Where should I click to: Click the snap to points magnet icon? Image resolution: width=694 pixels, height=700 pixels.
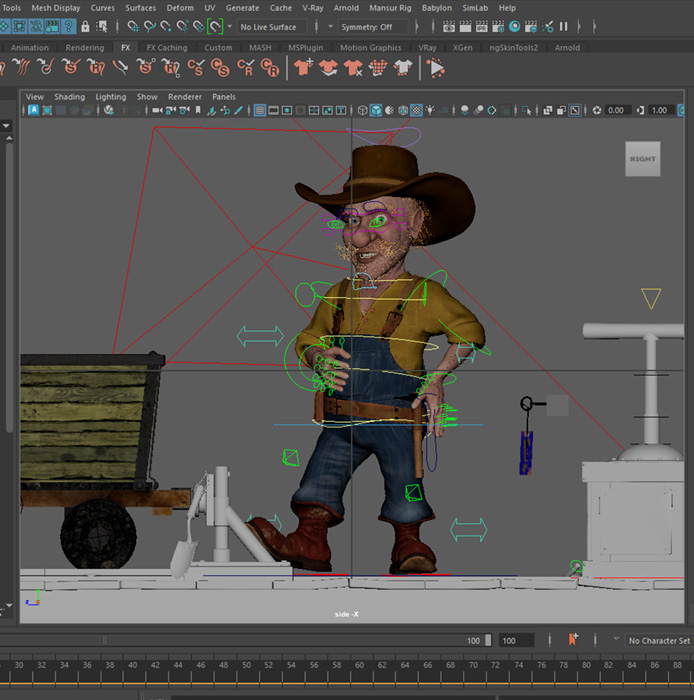(166, 27)
